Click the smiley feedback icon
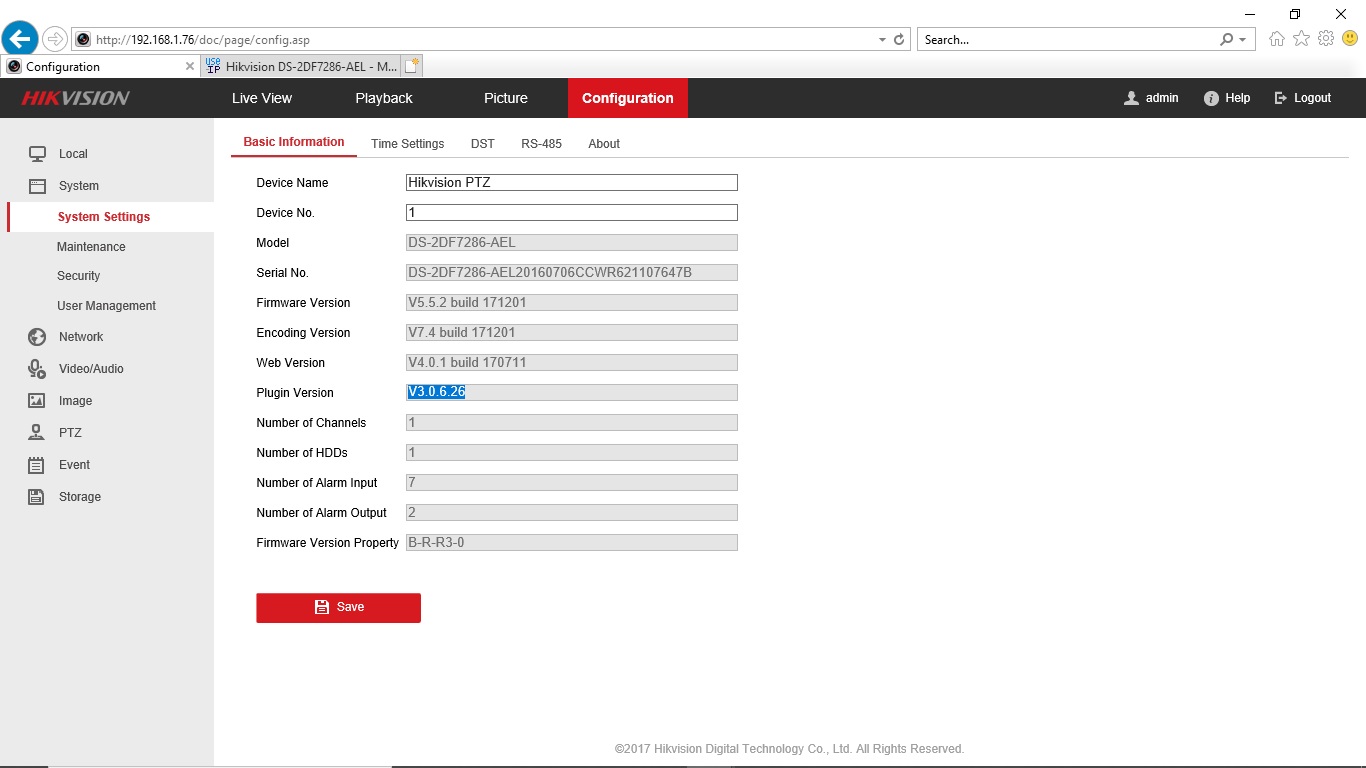Screen dimensions: 1366x768 [1349, 38]
